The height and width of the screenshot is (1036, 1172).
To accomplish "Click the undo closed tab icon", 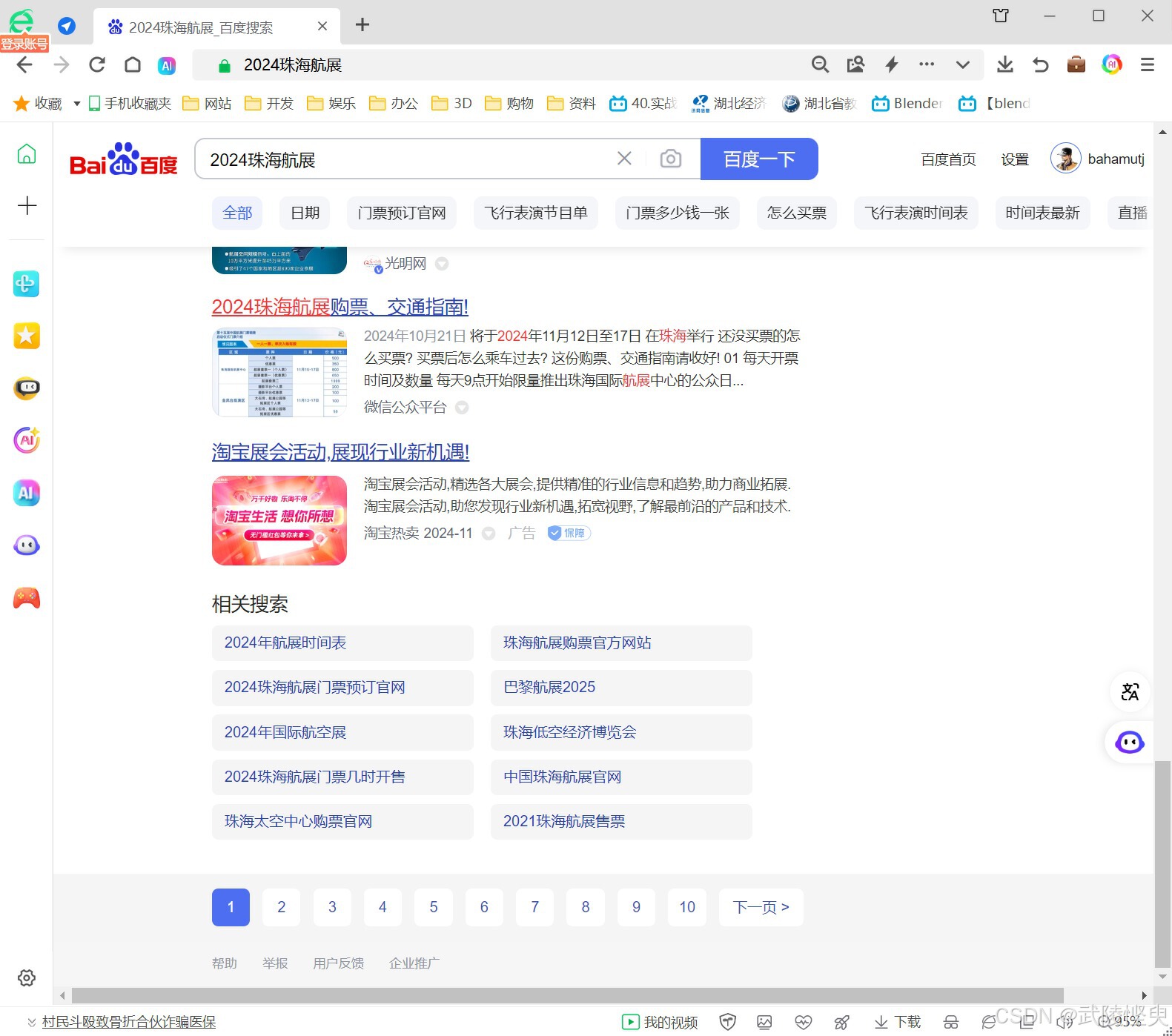I will point(1041,65).
